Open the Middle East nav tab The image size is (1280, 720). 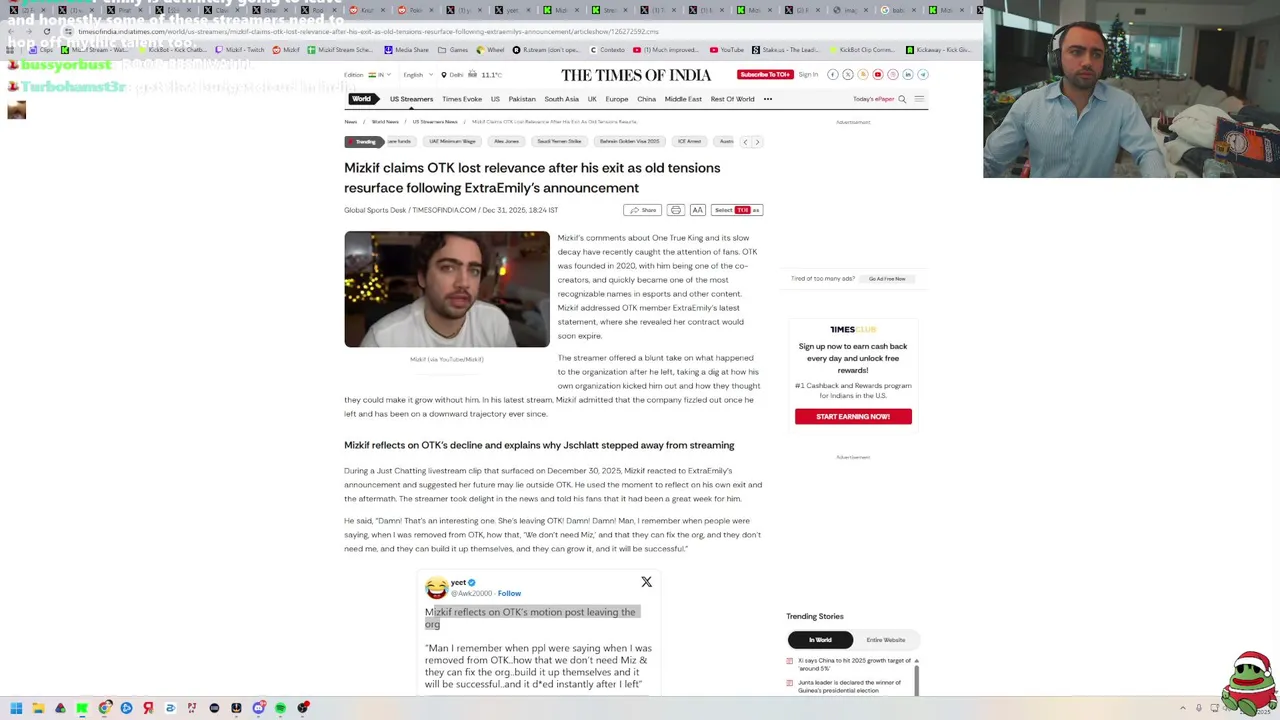[683, 99]
